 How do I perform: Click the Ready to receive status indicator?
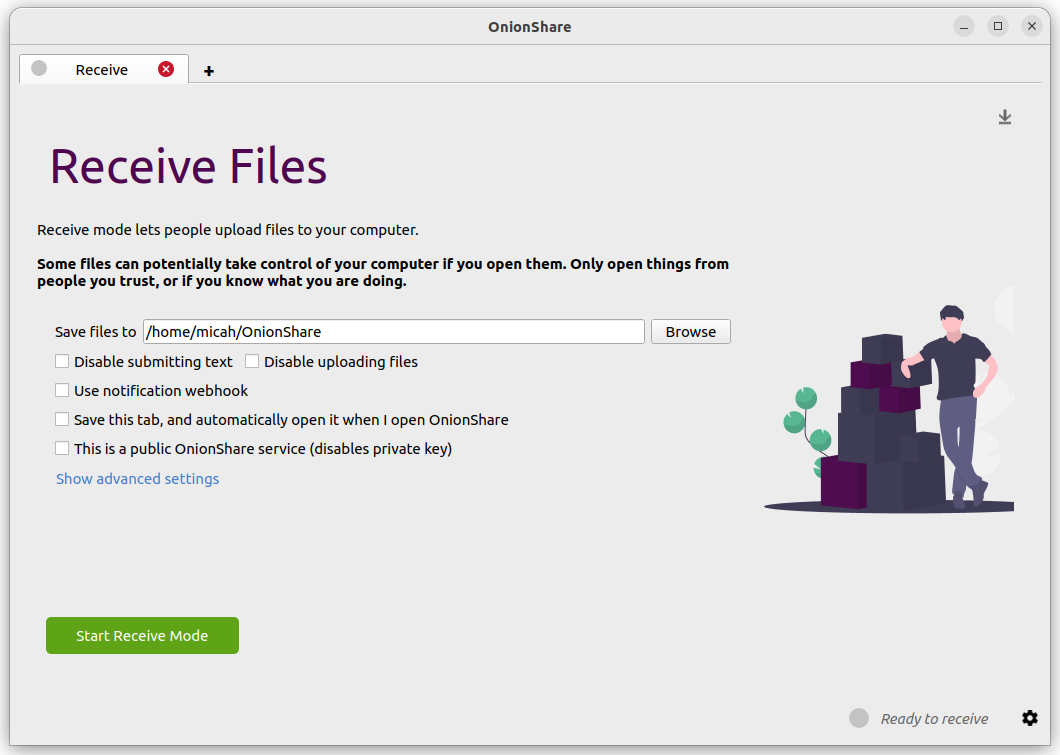coord(859,718)
